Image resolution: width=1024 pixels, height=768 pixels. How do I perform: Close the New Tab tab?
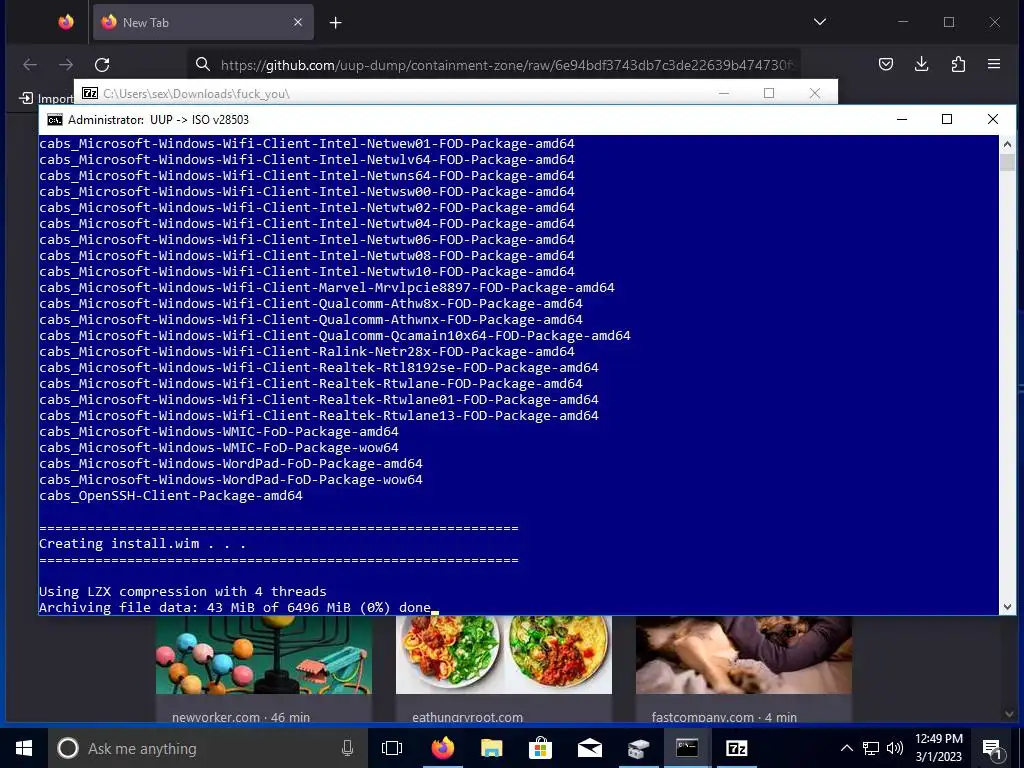point(298,22)
